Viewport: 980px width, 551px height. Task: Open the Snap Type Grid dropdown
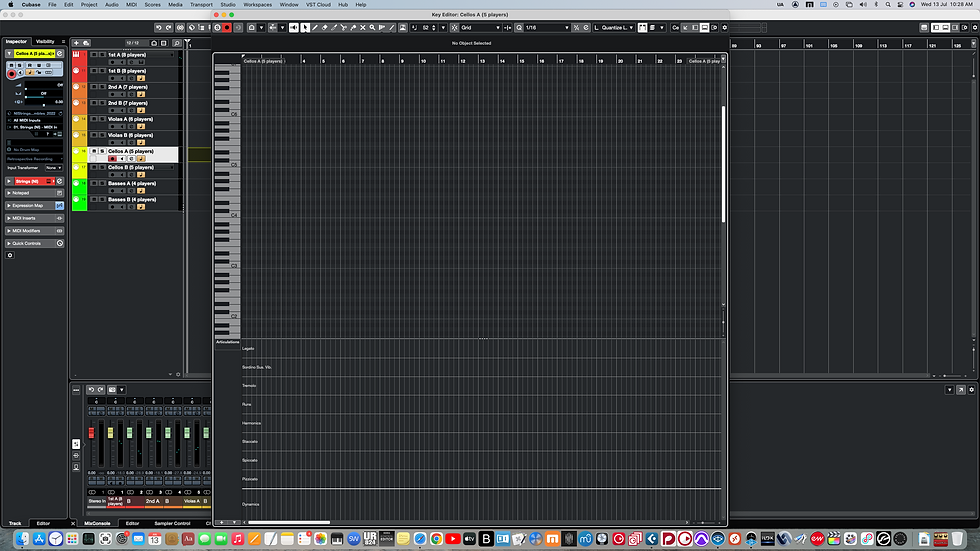[481, 27]
